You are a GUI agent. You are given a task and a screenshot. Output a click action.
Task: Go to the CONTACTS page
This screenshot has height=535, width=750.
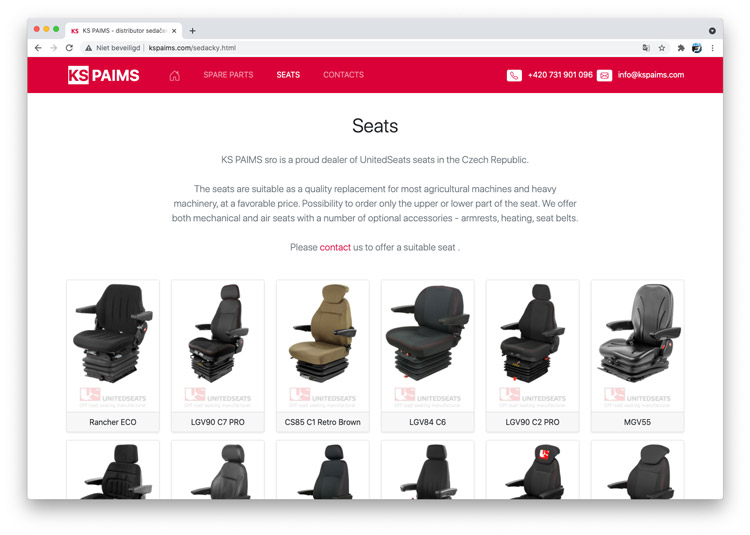343,75
